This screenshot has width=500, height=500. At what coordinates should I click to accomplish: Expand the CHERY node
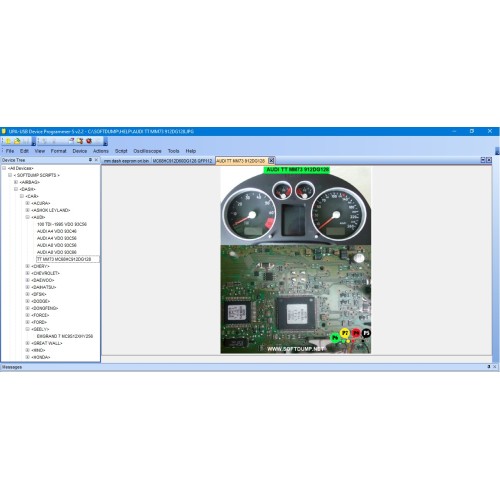click(x=28, y=266)
